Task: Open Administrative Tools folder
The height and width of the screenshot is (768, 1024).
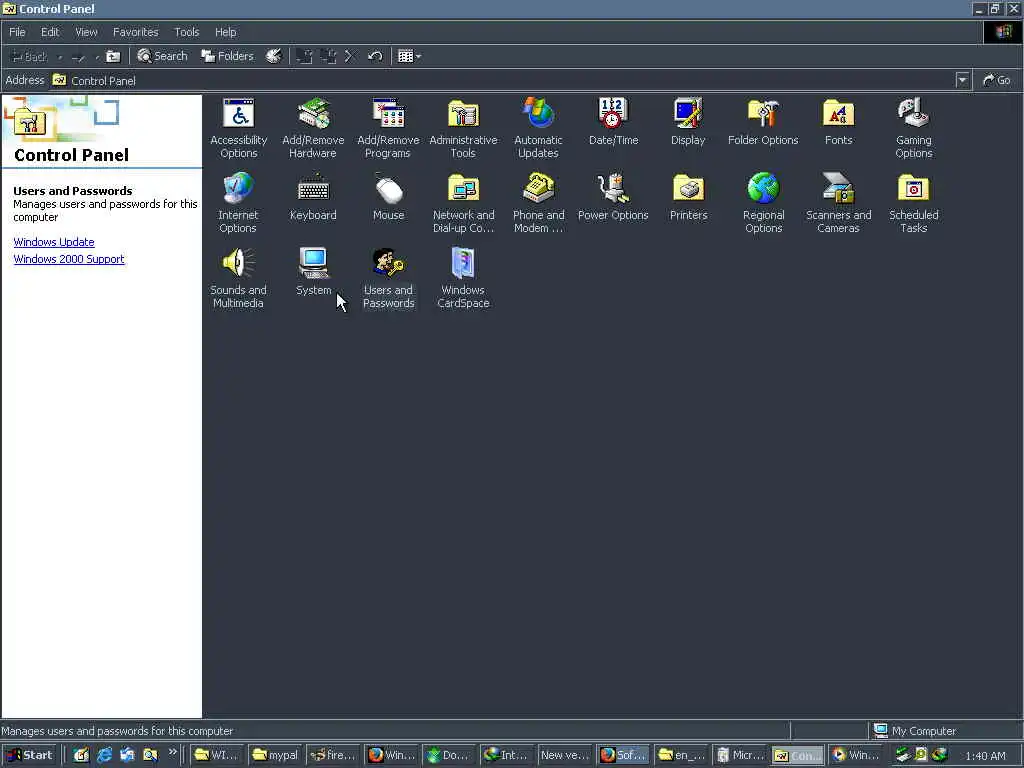Action: (463, 128)
